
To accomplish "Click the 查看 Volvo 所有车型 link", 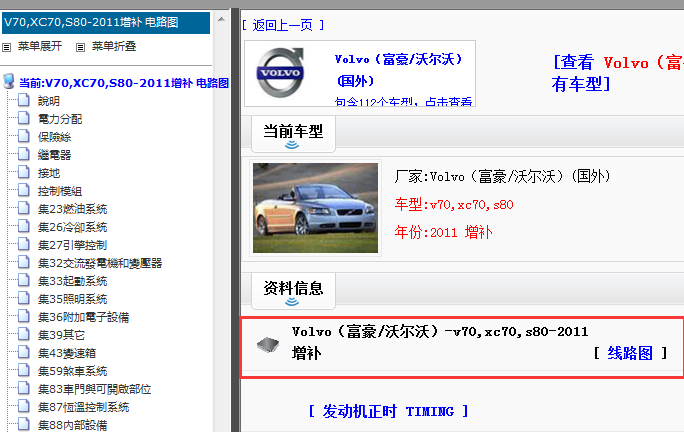I will [x=617, y=73].
